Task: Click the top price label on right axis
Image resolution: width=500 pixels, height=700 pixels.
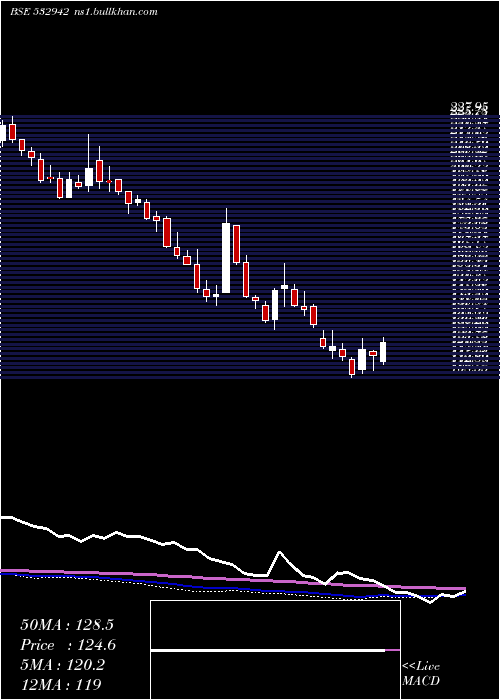Action: [469, 106]
